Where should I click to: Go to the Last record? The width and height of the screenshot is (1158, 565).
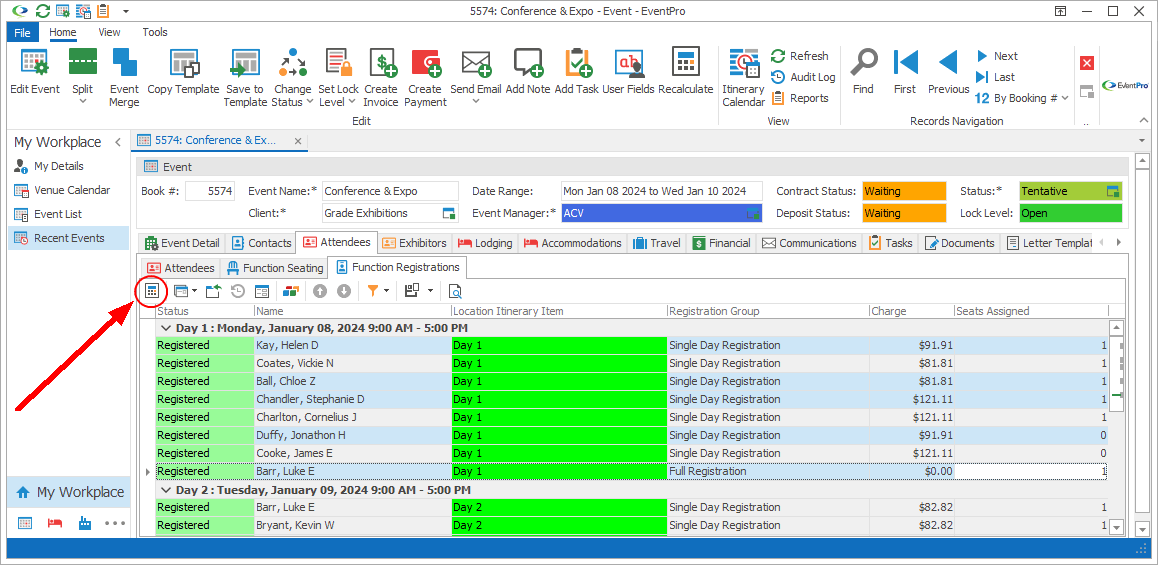coord(995,77)
